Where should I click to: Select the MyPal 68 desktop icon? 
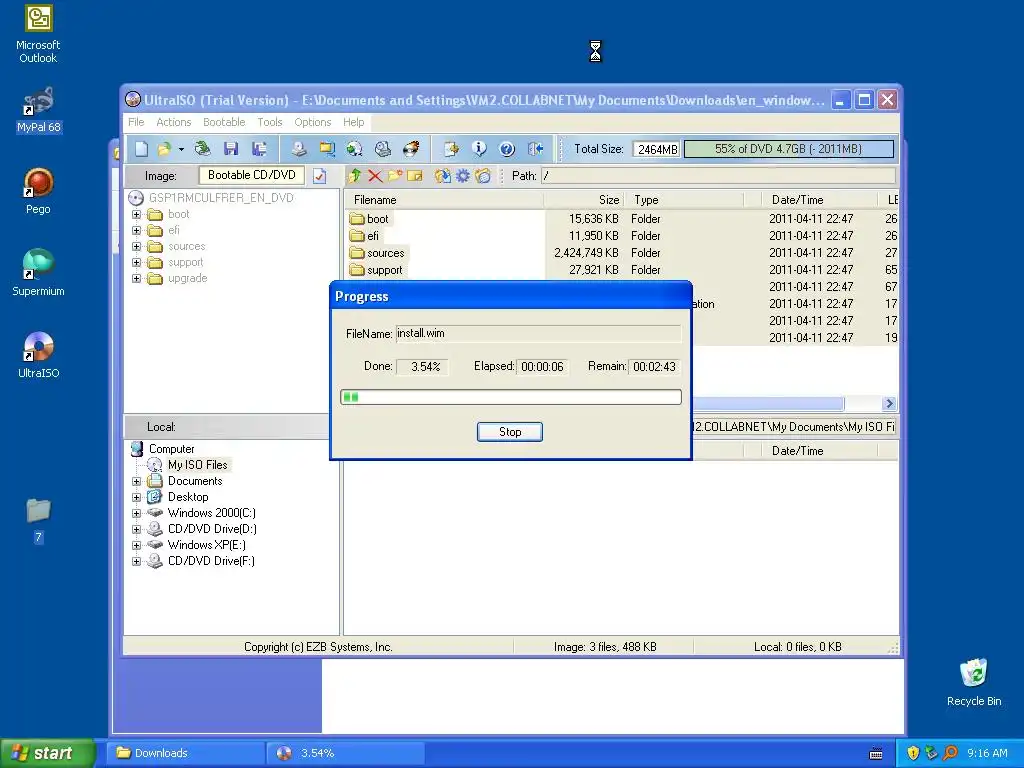[x=38, y=110]
